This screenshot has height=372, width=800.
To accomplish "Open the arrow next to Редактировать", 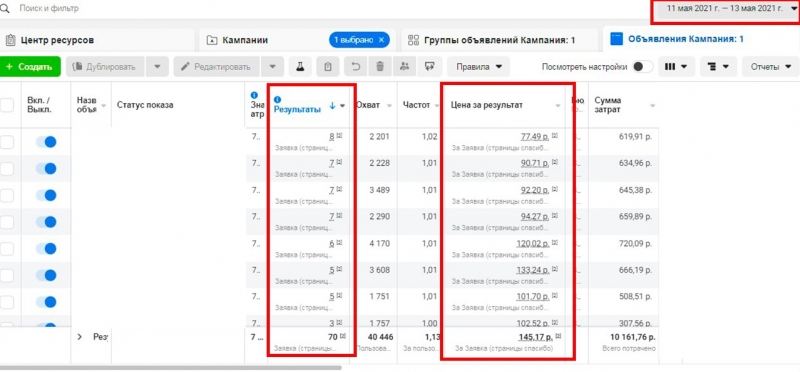I will coord(272,67).
